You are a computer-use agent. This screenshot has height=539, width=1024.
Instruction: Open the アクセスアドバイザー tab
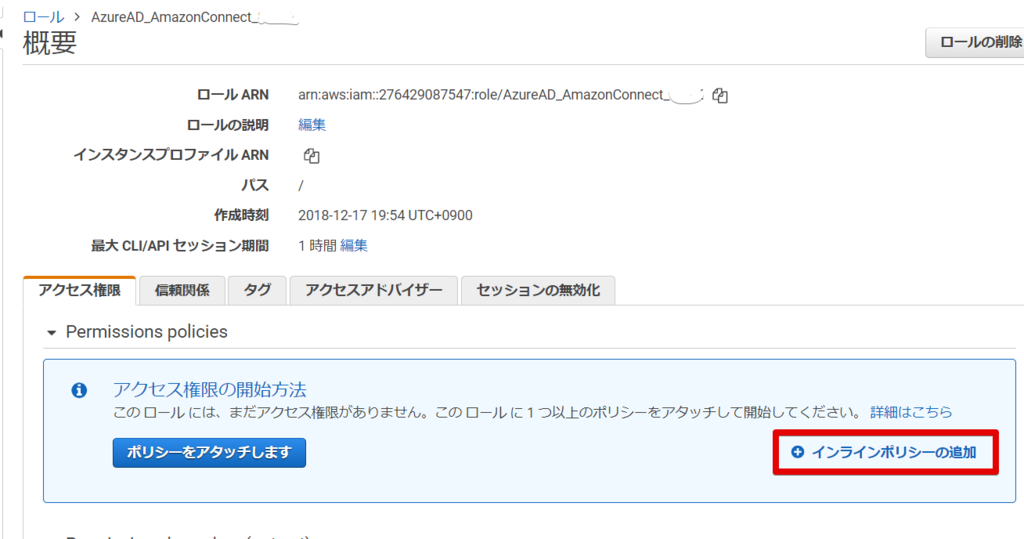(374, 291)
